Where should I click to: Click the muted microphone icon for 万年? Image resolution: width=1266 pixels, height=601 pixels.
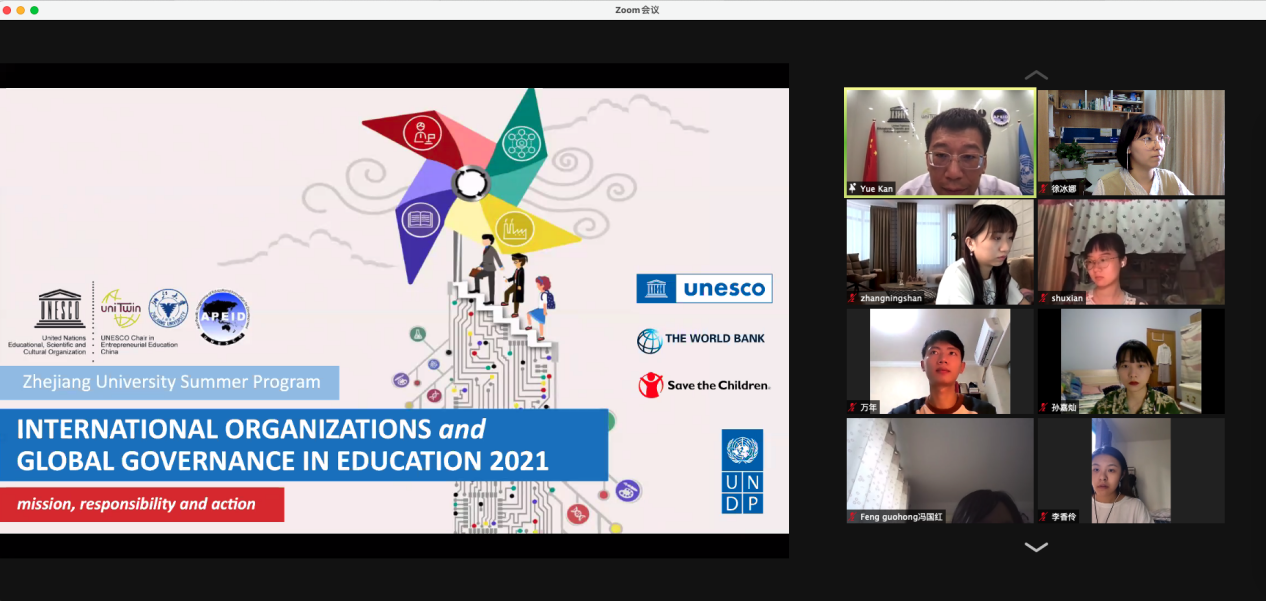click(x=853, y=407)
